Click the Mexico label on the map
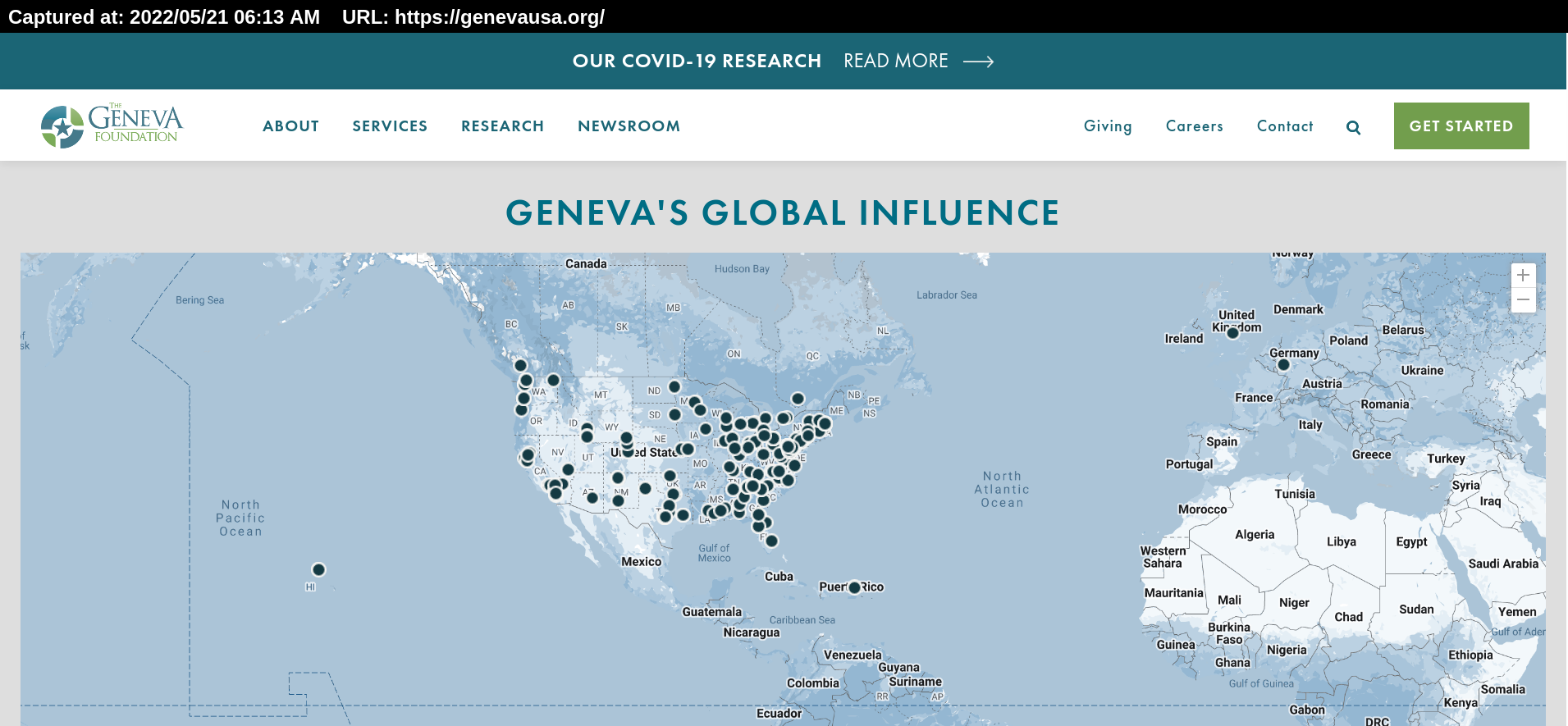Image resolution: width=1568 pixels, height=726 pixels. point(641,562)
